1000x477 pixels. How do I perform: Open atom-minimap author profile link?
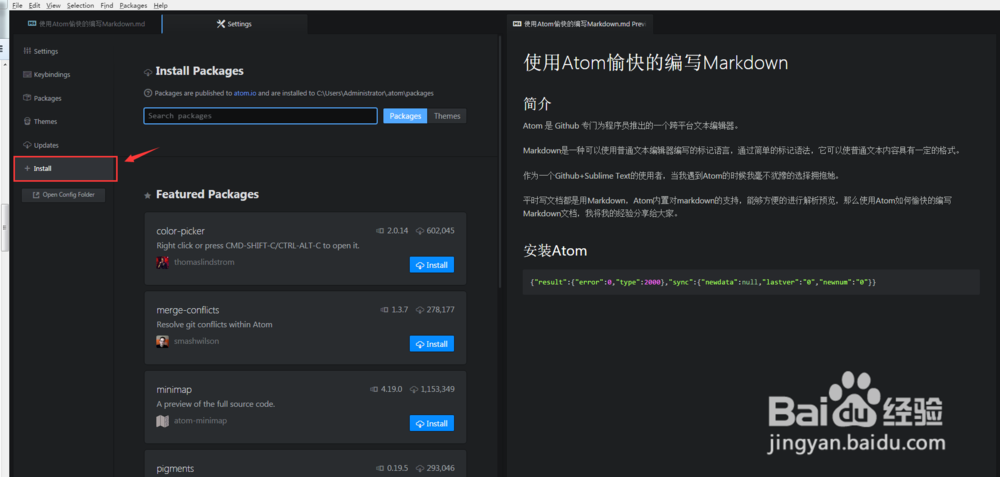point(200,421)
